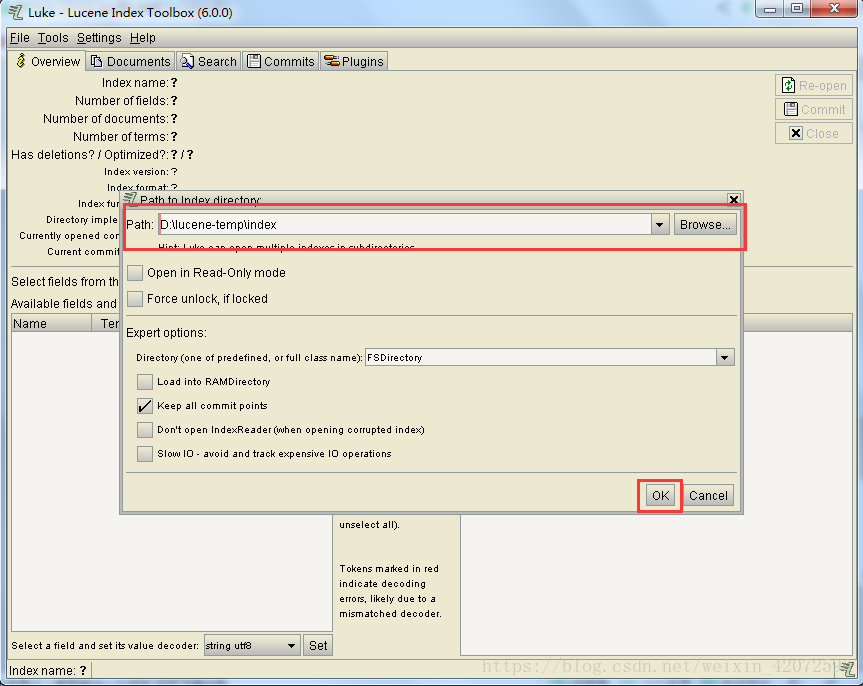Image resolution: width=863 pixels, height=686 pixels.
Task: Check Load into RAMDirectory option
Action: pyautogui.click(x=145, y=382)
